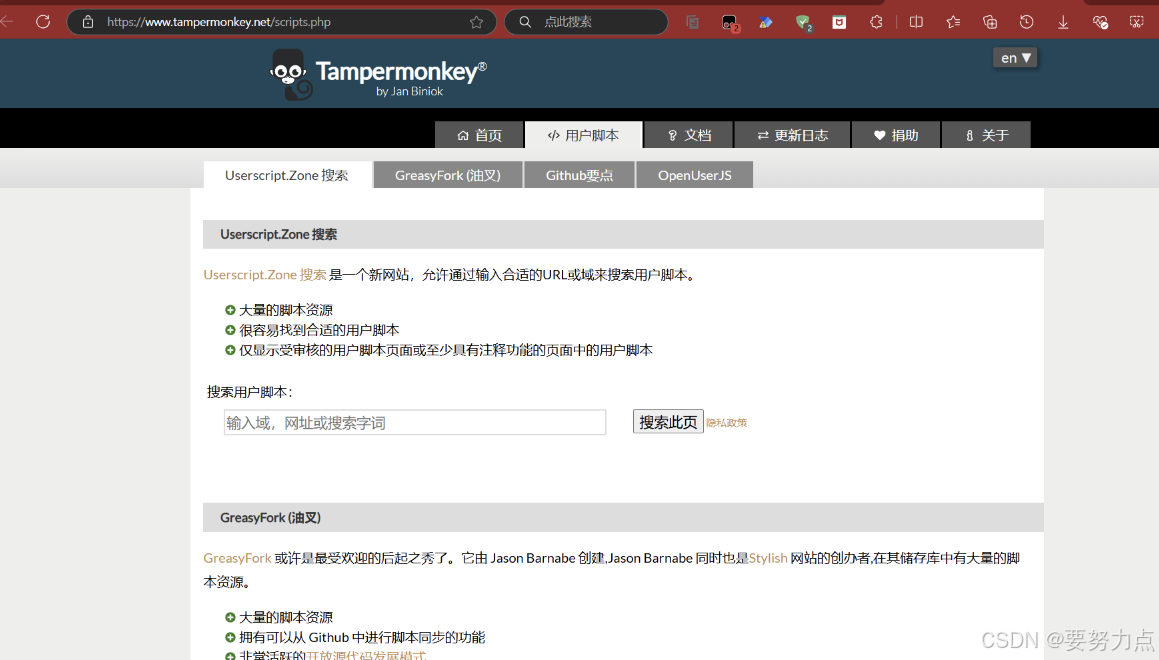Click the 搜索此页 button
The width and height of the screenshot is (1159, 660).
(668, 422)
